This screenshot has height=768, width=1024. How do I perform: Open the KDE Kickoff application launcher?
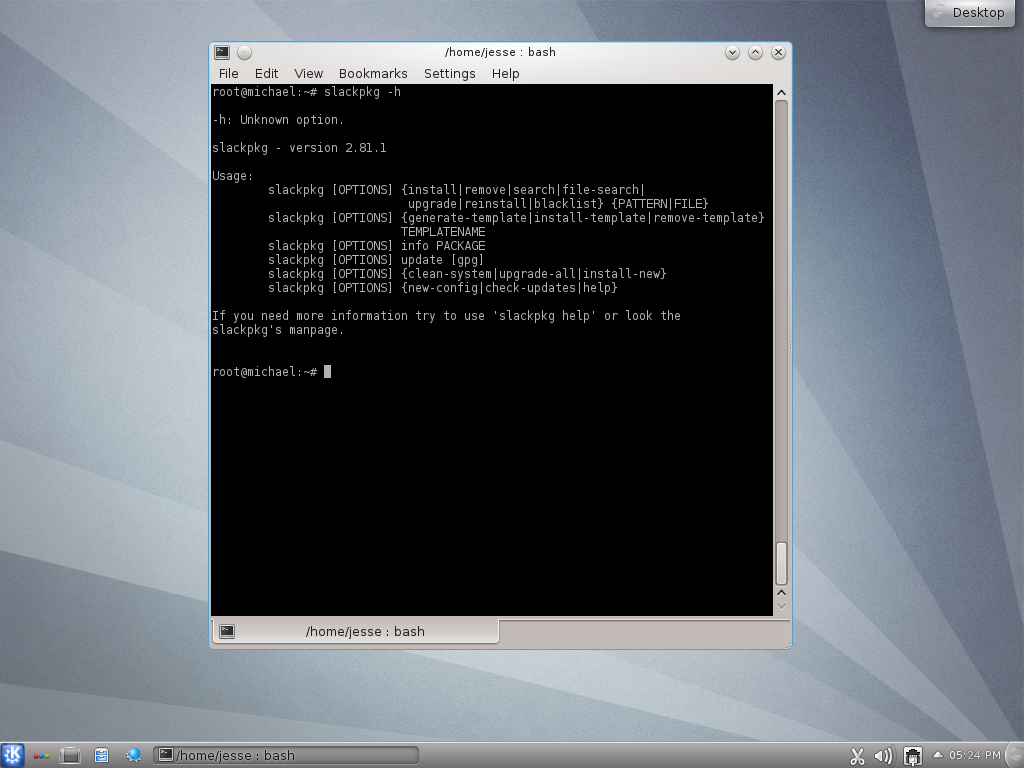click(12, 756)
